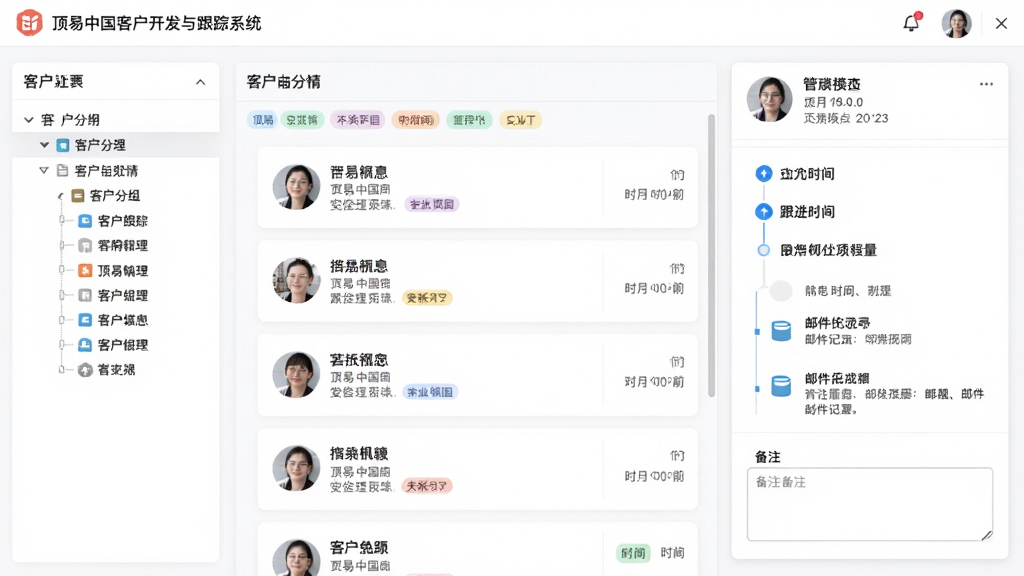Image resolution: width=1024 pixels, height=576 pixels.
Task: Click the gray icon above the orange tree icon
Action: click(x=85, y=246)
